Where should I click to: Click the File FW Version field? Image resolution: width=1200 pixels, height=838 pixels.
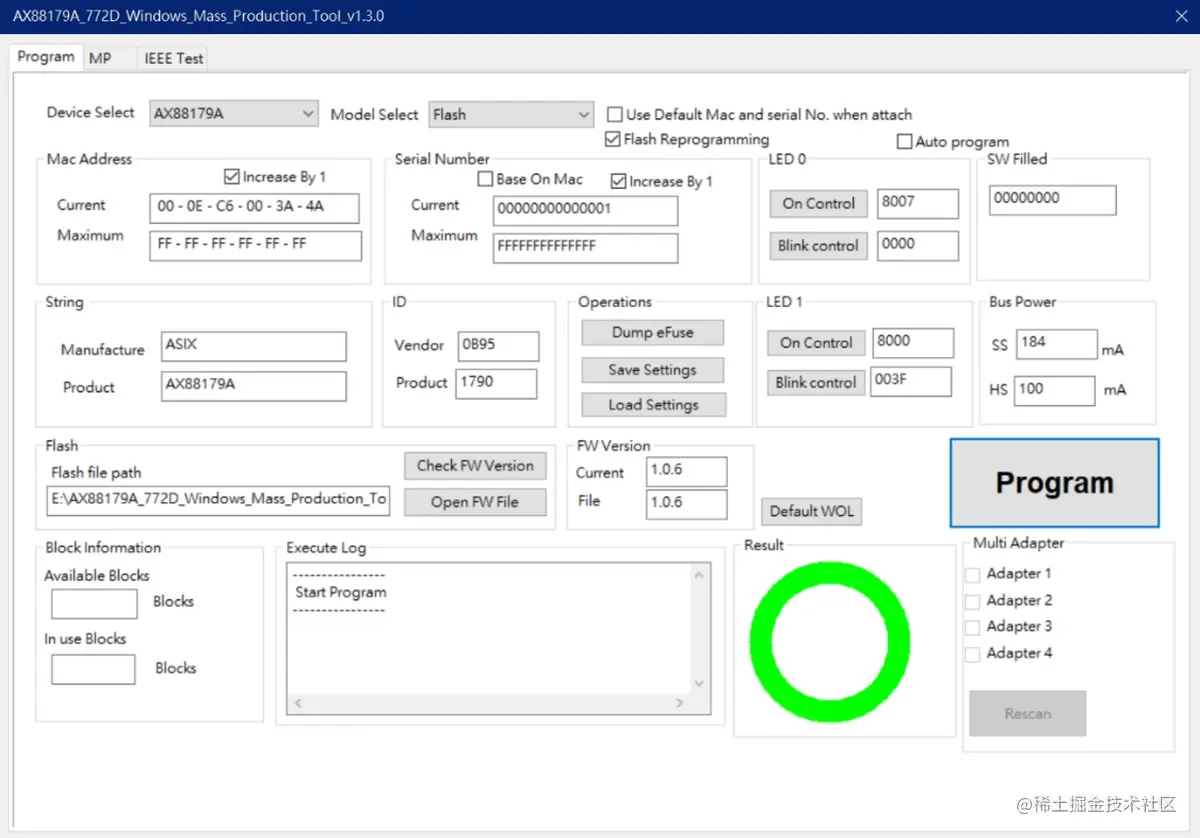687,504
